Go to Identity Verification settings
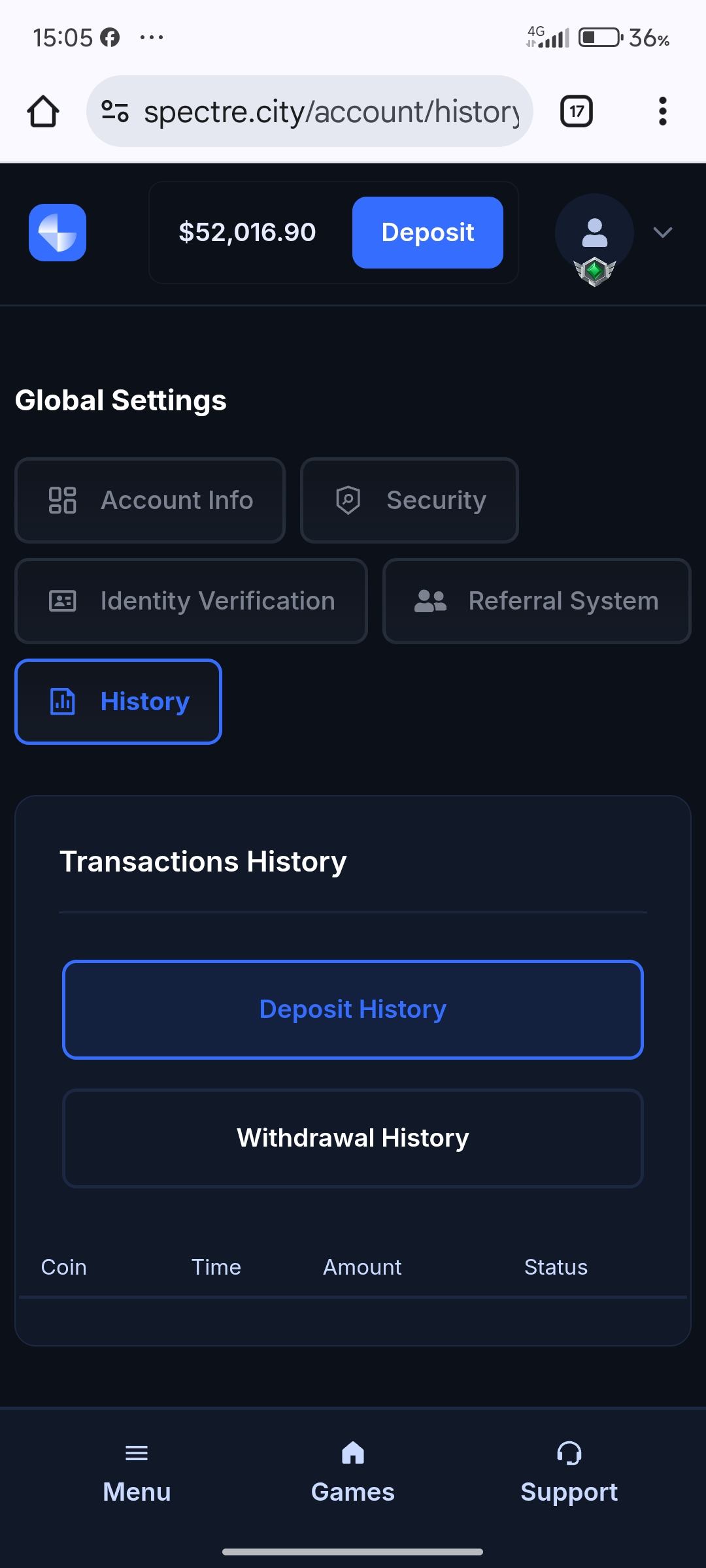The width and height of the screenshot is (706, 1568). (191, 601)
